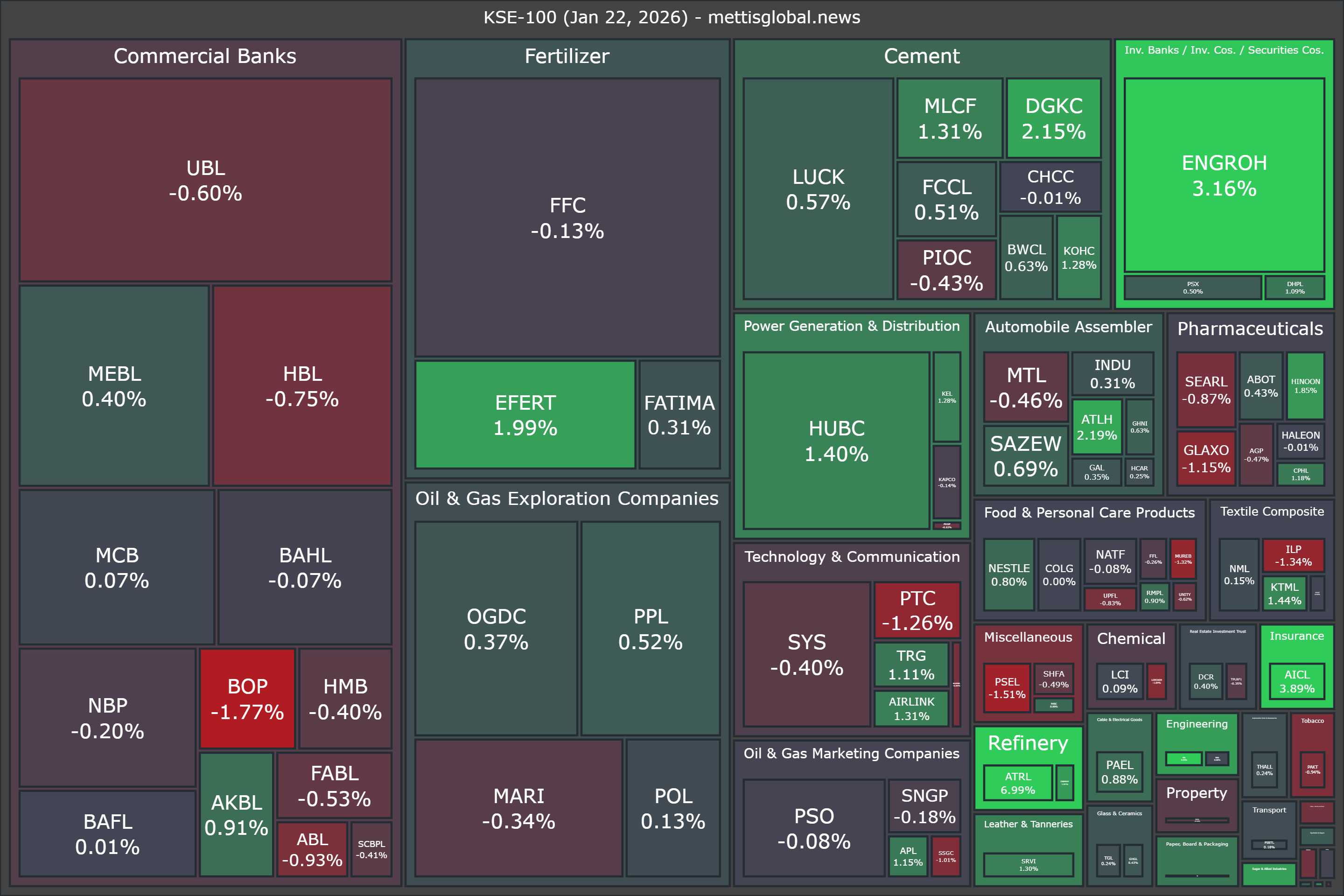The height and width of the screenshot is (896, 1344).
Task: Click the LUCK cement tile
Action: coord(818,189)
